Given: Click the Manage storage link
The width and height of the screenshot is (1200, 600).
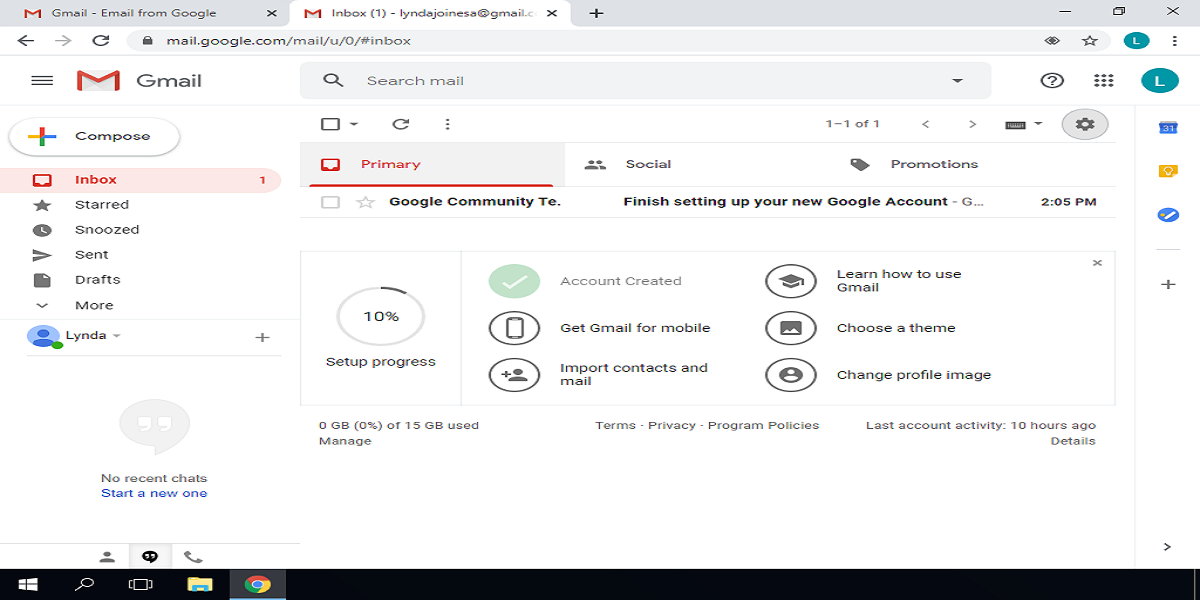Looking at the screenshot, I should tap(345, 441).
